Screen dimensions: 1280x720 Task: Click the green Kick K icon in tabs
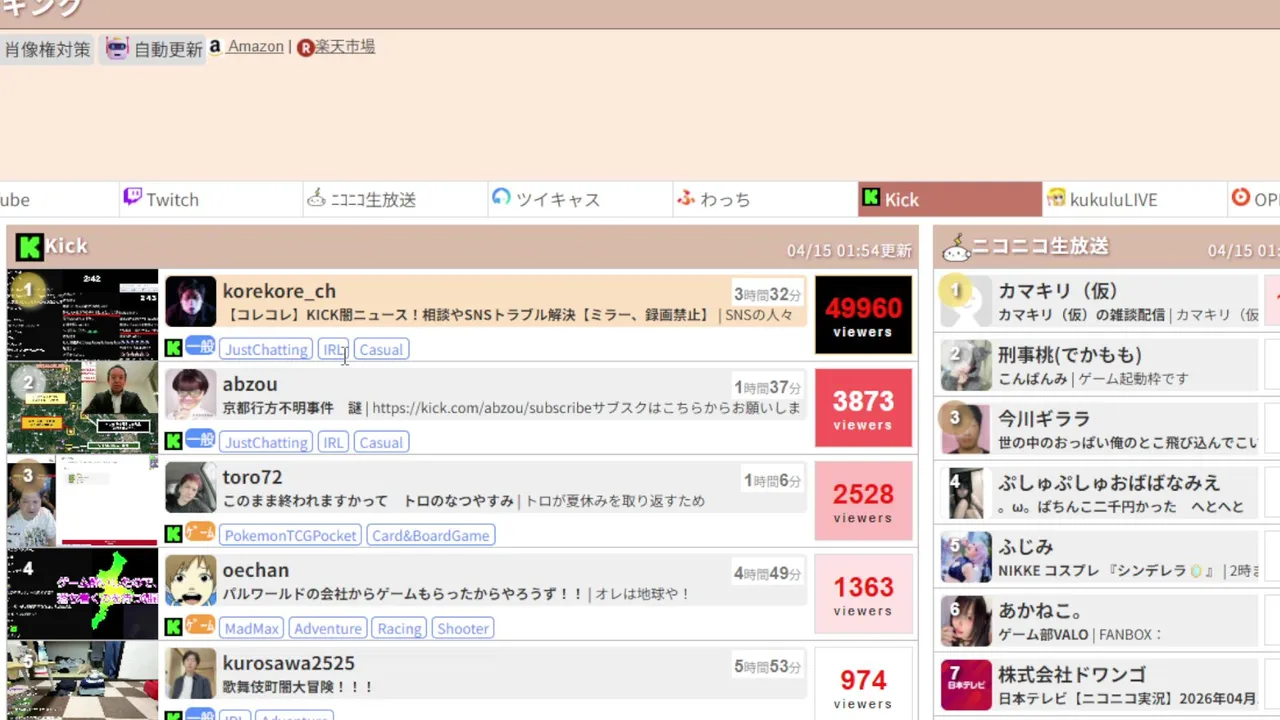tap(871, 198)
